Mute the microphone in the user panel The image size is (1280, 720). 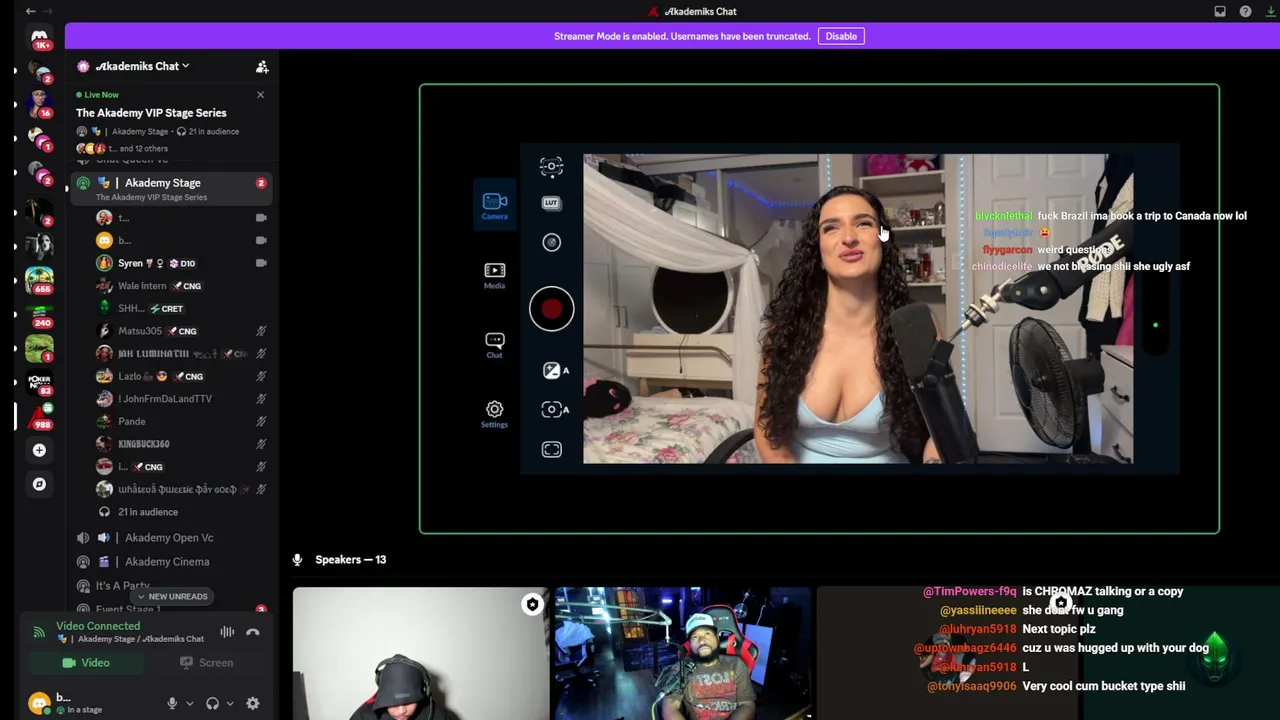[x=172, y=704]
